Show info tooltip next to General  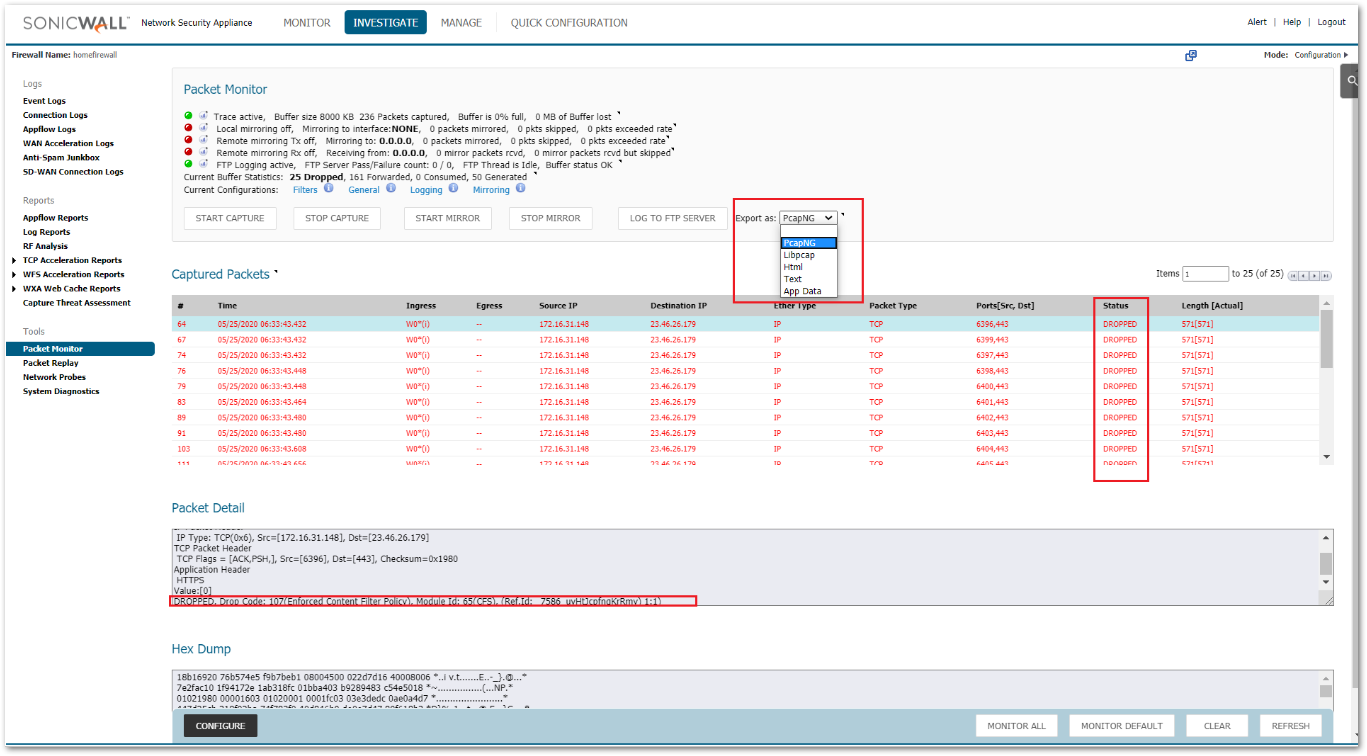point(391,188)
